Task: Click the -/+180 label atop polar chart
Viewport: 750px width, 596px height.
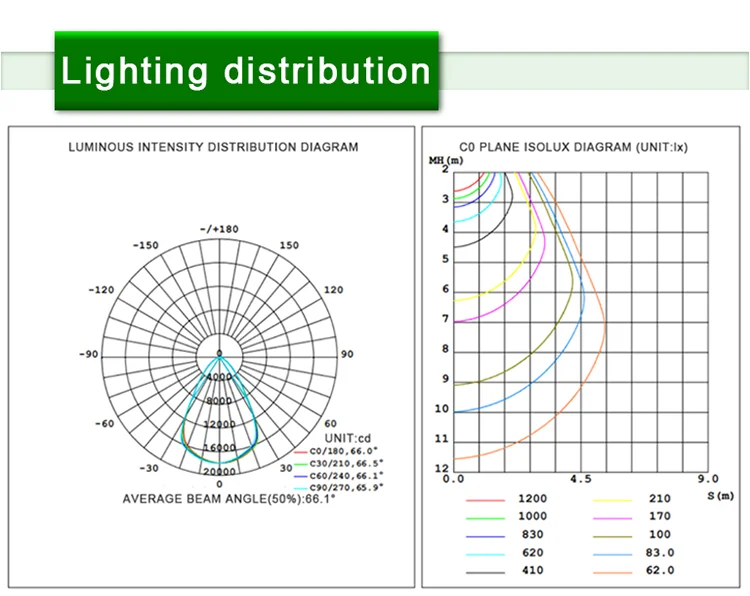Action: coord(219,229)
